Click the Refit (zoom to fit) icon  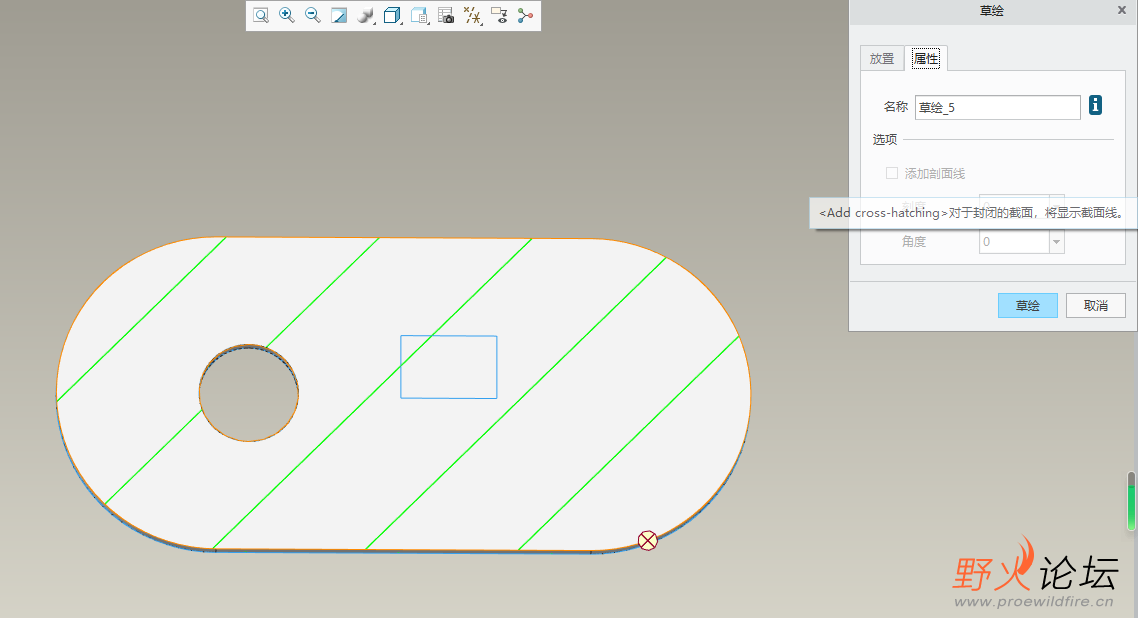coord(261,15)
